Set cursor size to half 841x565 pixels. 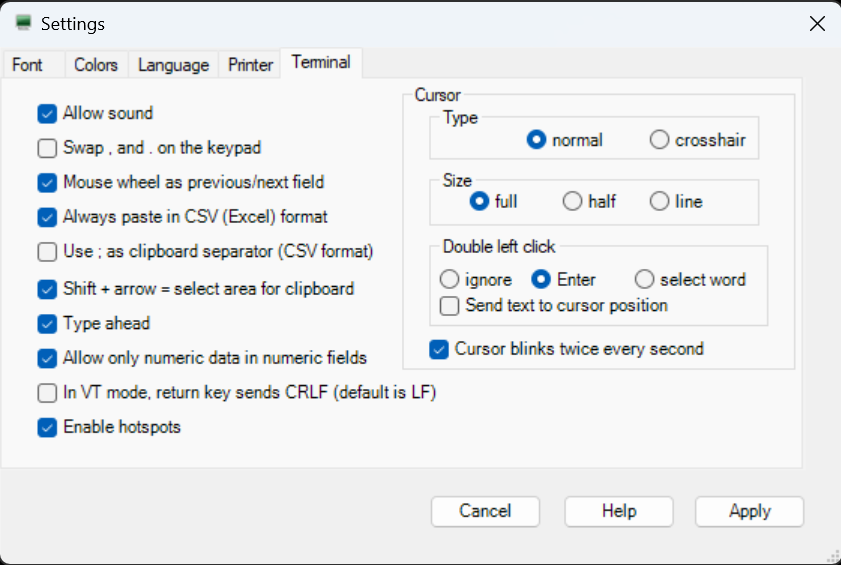572,201
